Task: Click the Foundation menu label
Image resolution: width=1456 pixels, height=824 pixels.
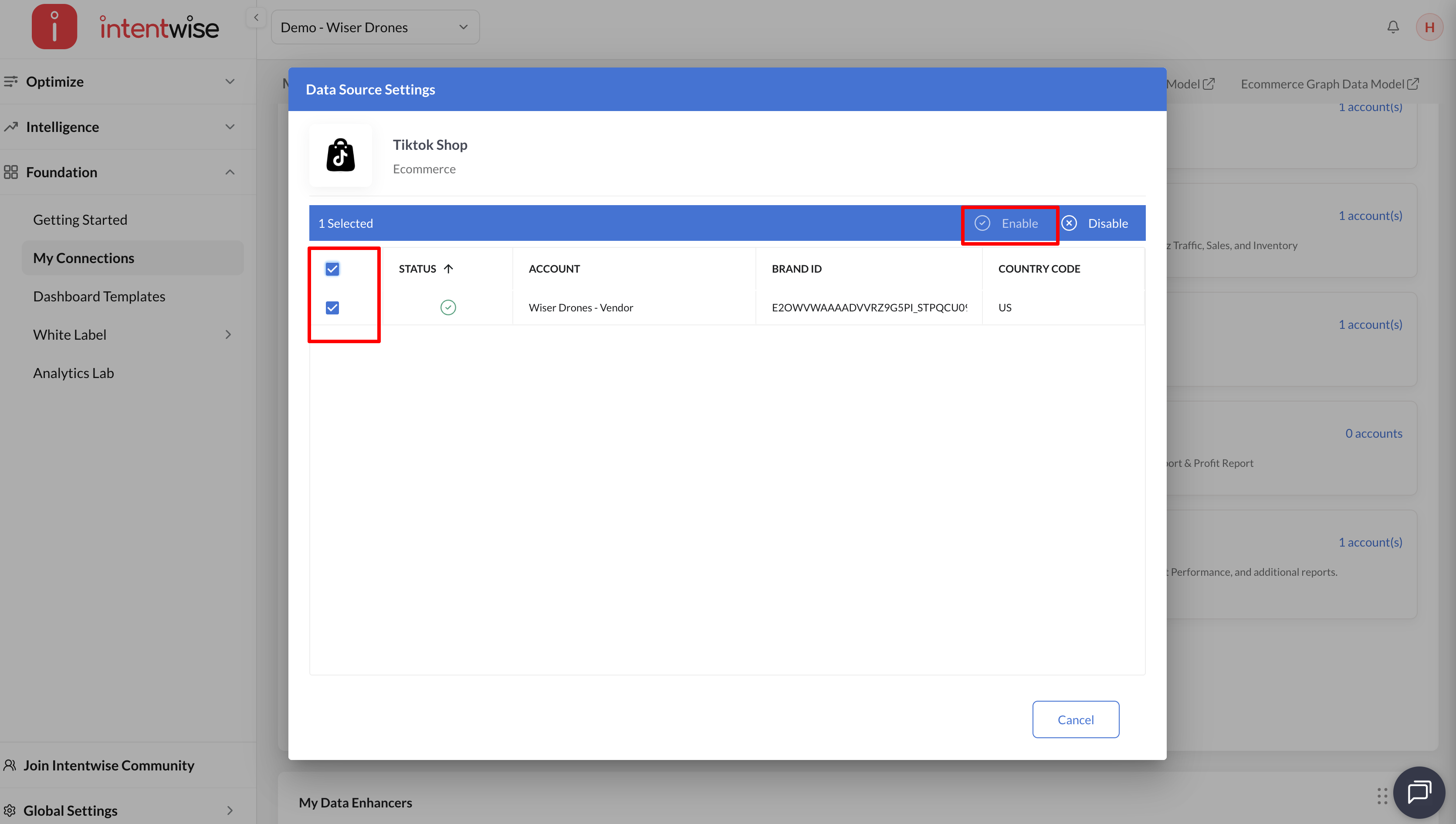Action: tap(62, 172)
